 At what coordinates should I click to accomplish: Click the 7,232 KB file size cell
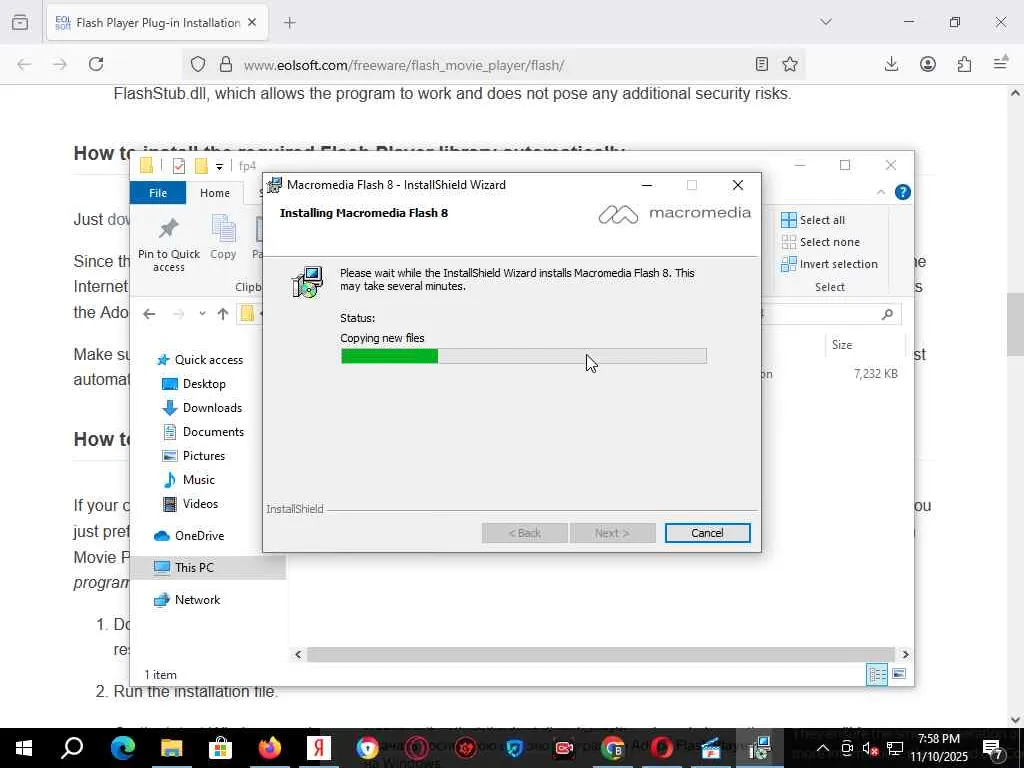[875, 374]
